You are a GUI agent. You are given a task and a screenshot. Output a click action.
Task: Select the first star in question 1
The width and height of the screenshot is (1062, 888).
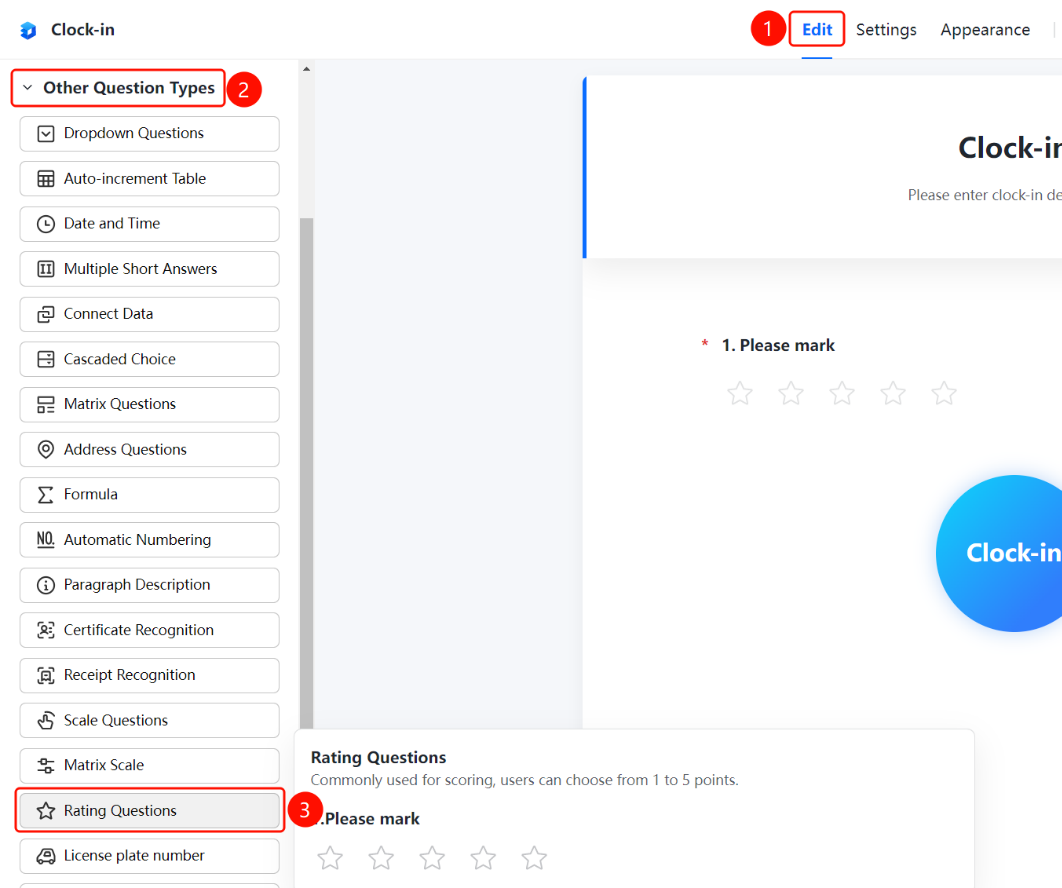click(x=740, y=393)
